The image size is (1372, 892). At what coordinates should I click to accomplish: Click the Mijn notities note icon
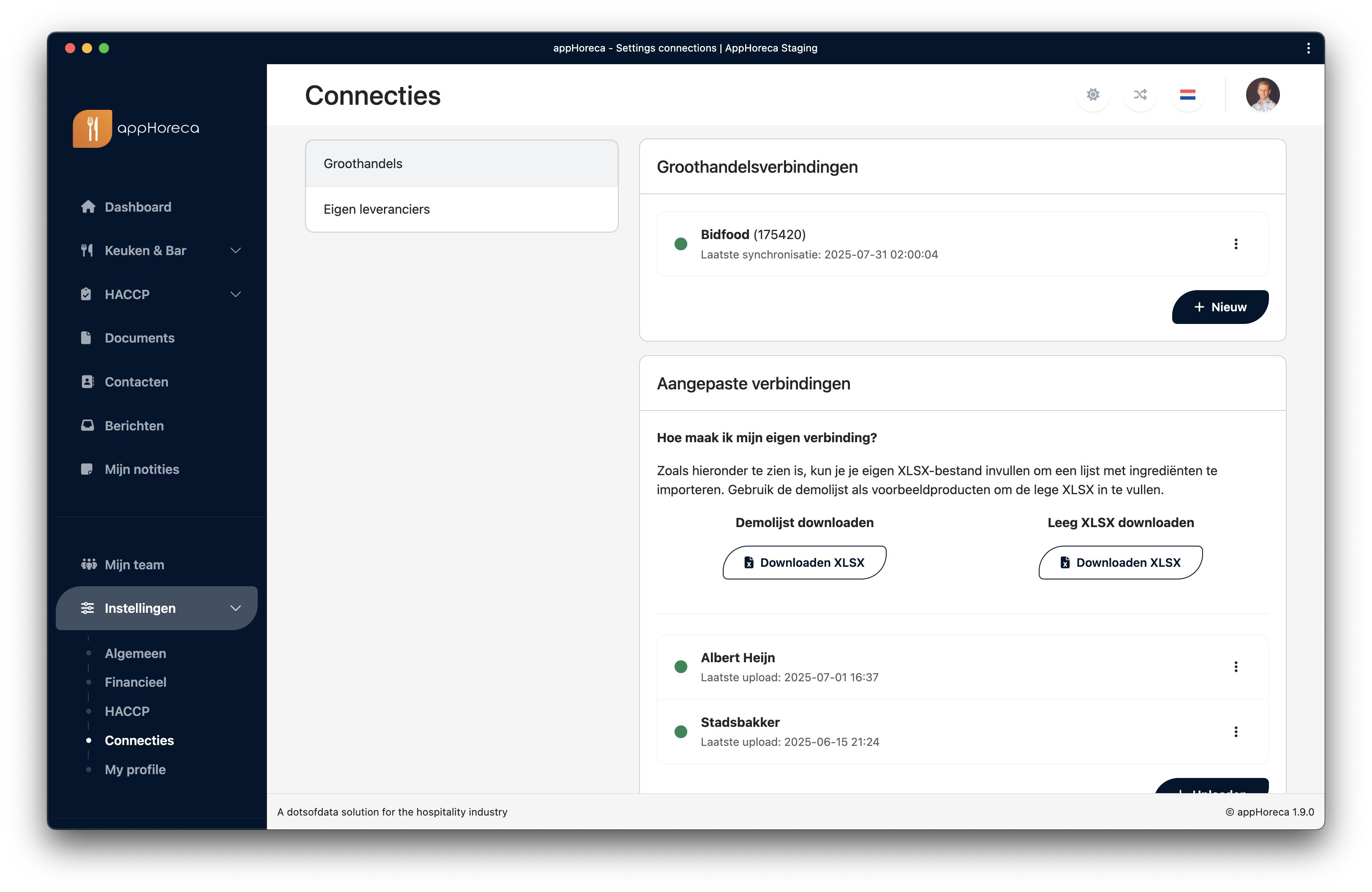click(87, 469)
